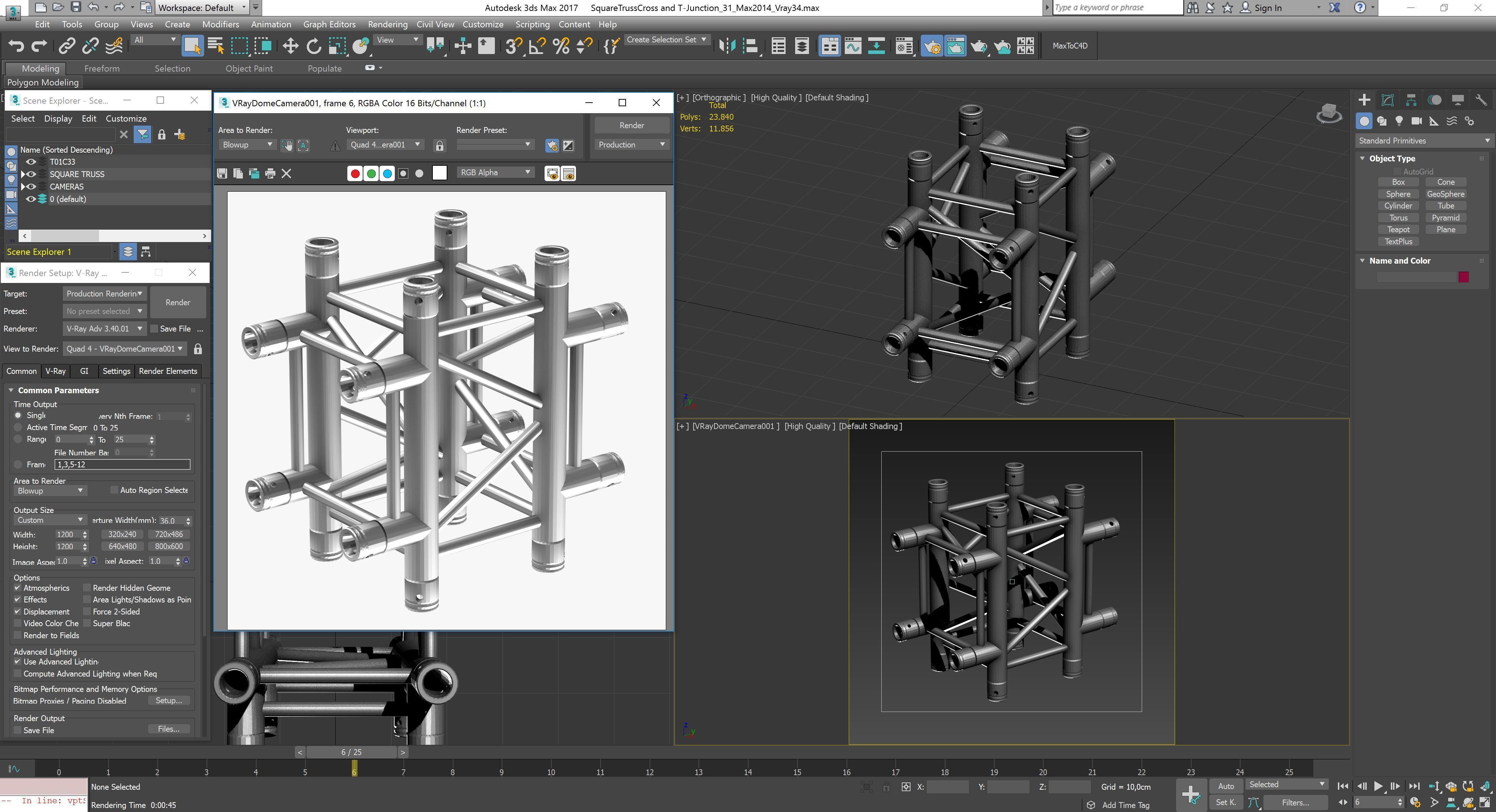Screen dimensions: 1496x812
Task: Print the rendered image
Action: 270,173
